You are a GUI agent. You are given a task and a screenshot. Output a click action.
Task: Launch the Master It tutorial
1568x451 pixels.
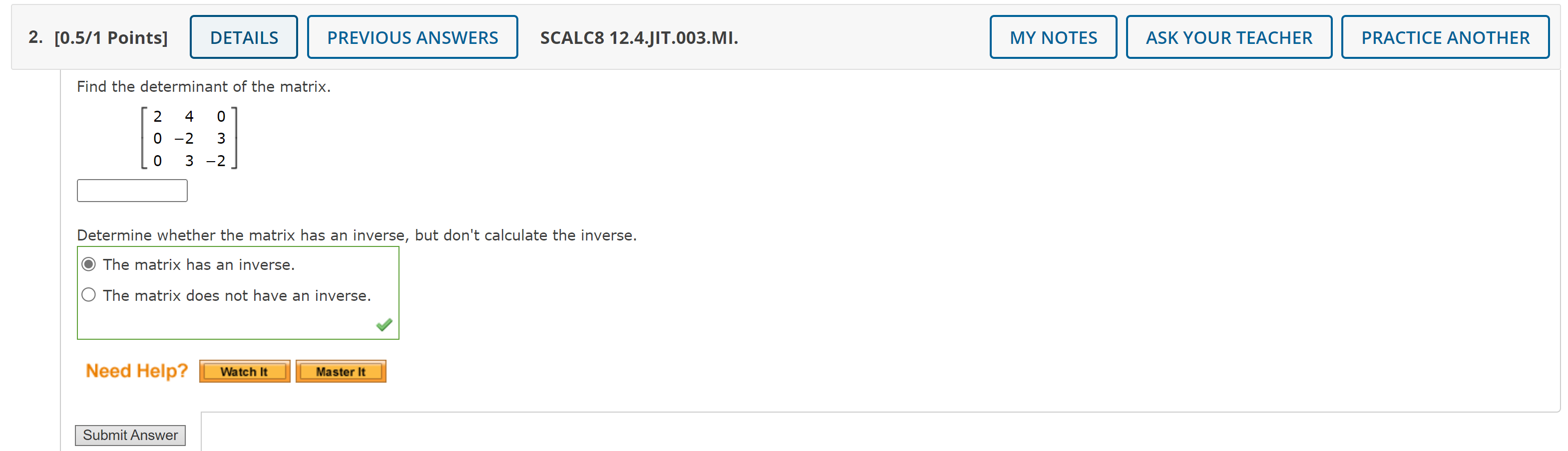pos(341,371)
